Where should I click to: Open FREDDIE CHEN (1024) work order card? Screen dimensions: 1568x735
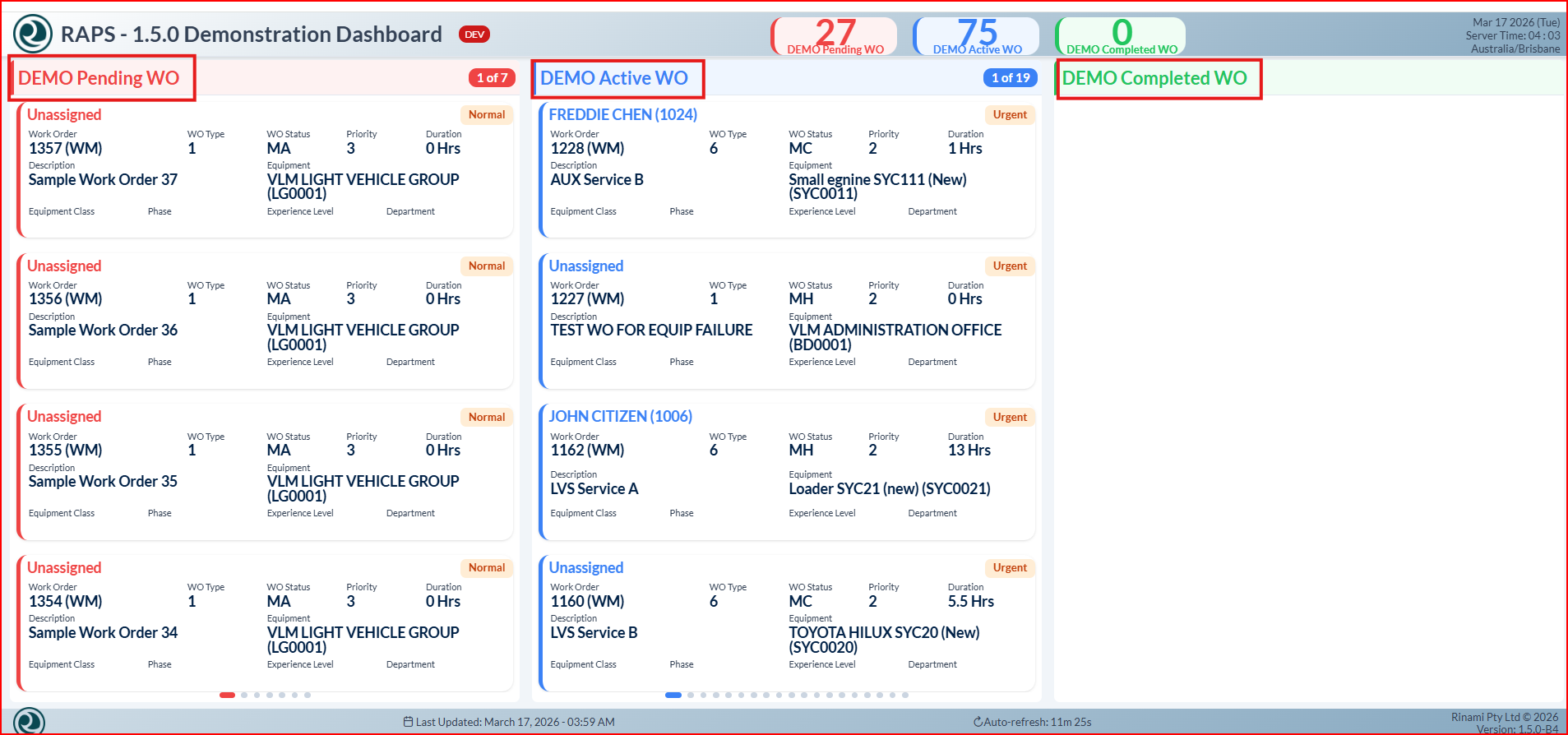pos(622,115)
